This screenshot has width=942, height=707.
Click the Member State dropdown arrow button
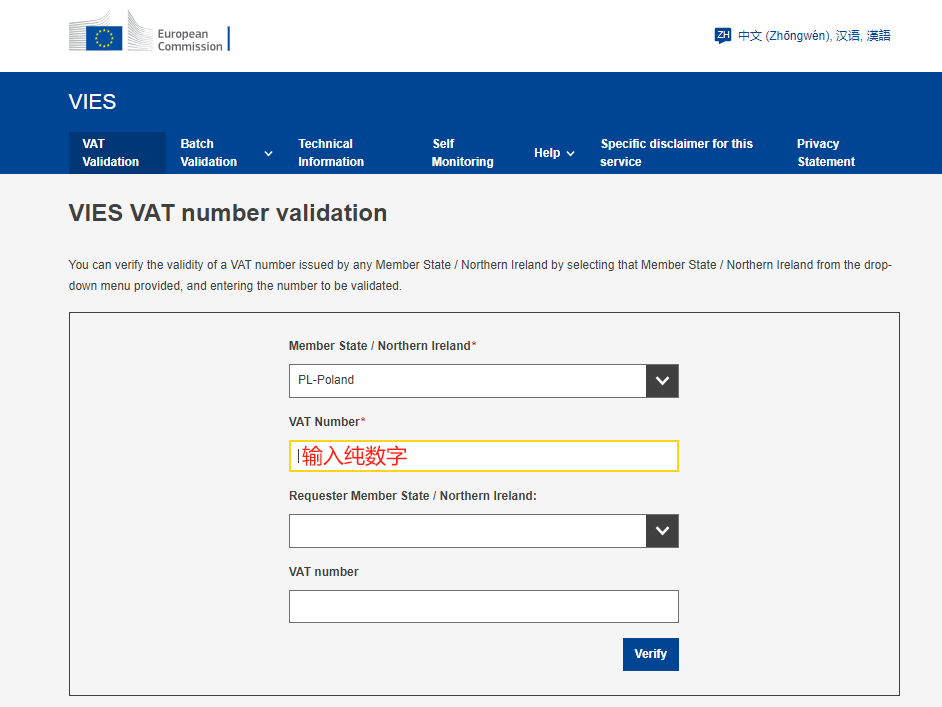coord(662,381)
